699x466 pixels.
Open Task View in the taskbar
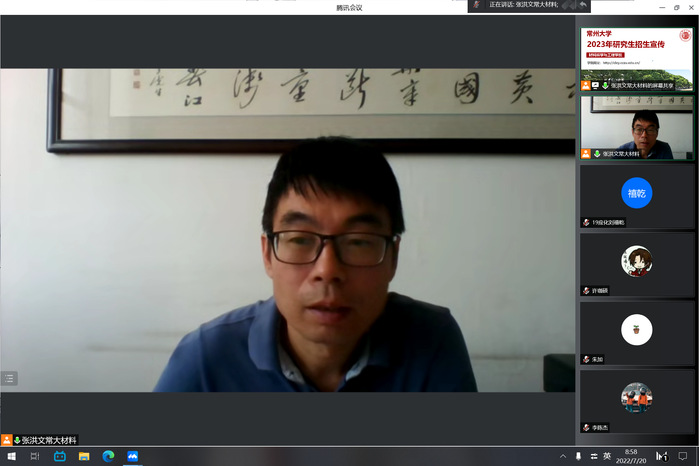[35, 456]
